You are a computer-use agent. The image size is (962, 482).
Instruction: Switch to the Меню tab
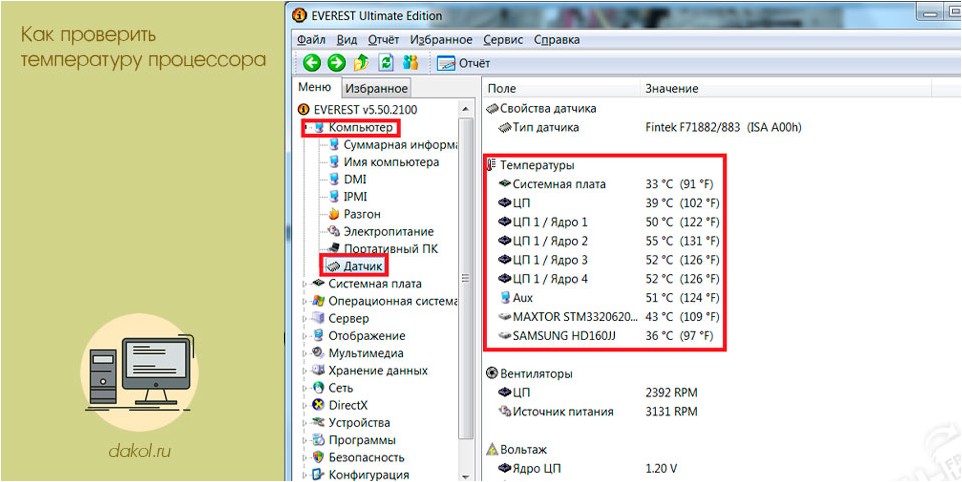click(315, 88)
